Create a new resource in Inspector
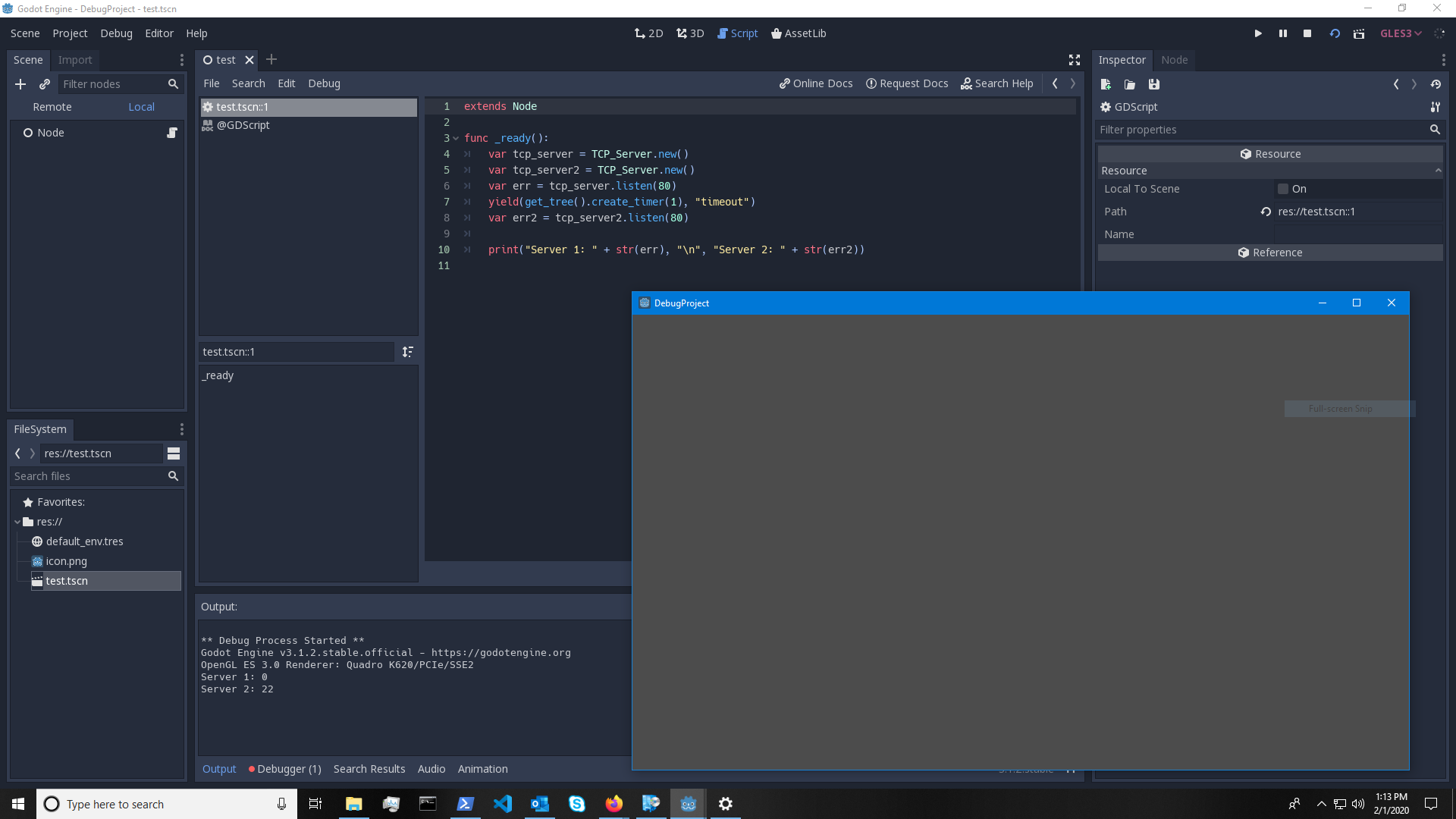 tap(1106, 84)
